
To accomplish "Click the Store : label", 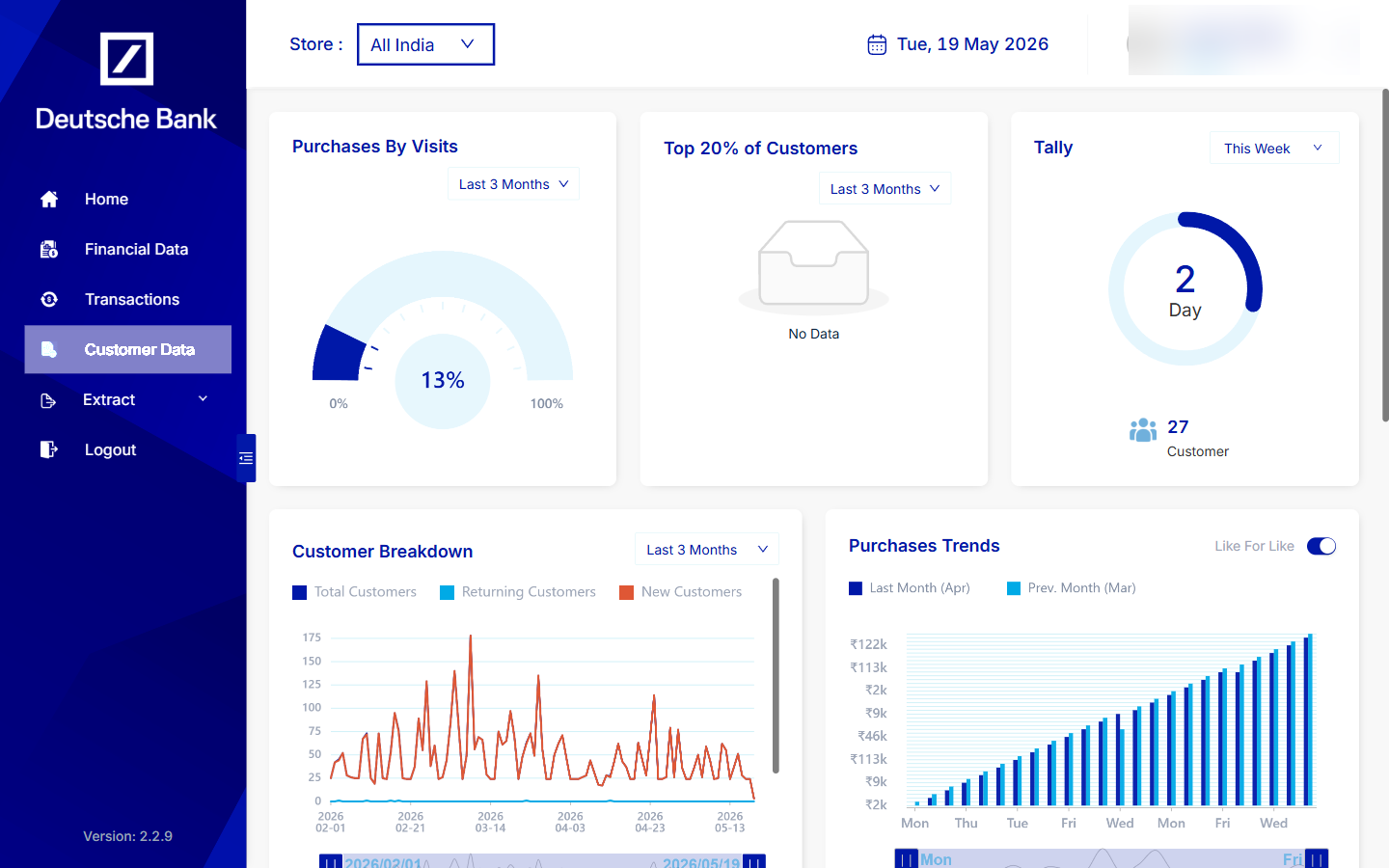I will click(316, 44).
